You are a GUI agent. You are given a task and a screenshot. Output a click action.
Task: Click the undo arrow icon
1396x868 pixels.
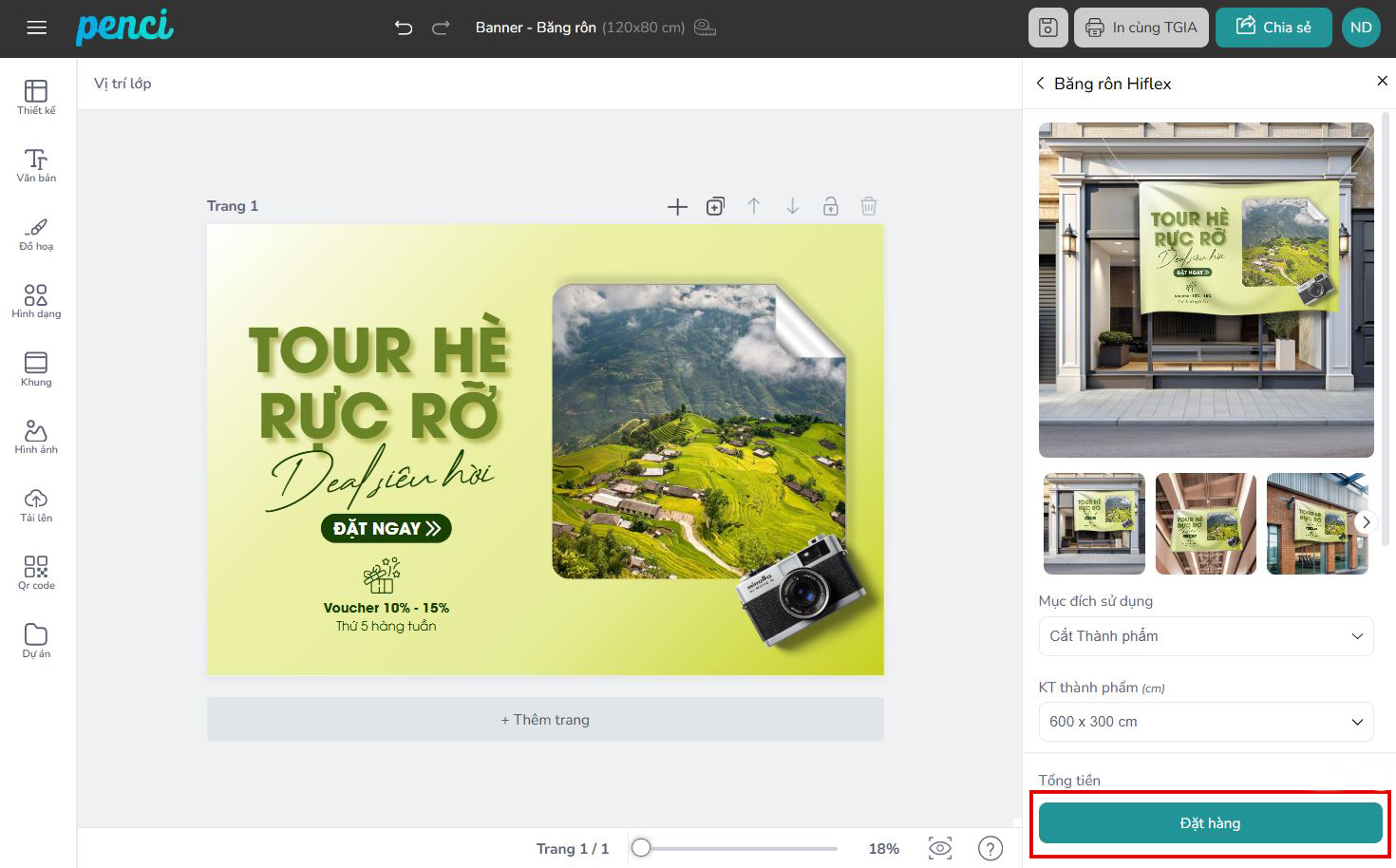pos(404,28)
